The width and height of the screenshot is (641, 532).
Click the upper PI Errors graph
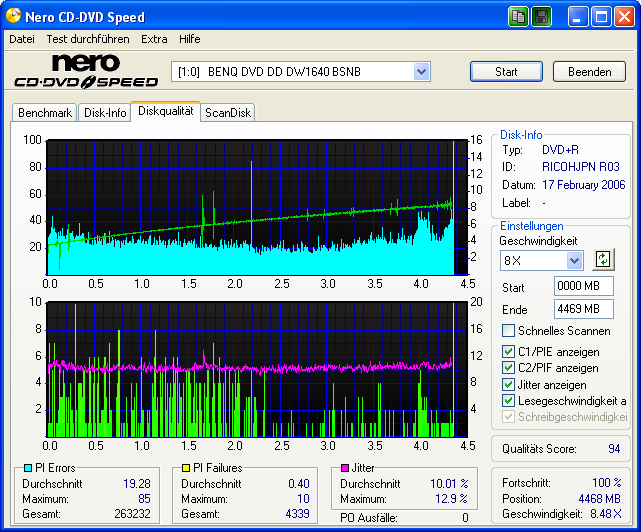(257, 207)
